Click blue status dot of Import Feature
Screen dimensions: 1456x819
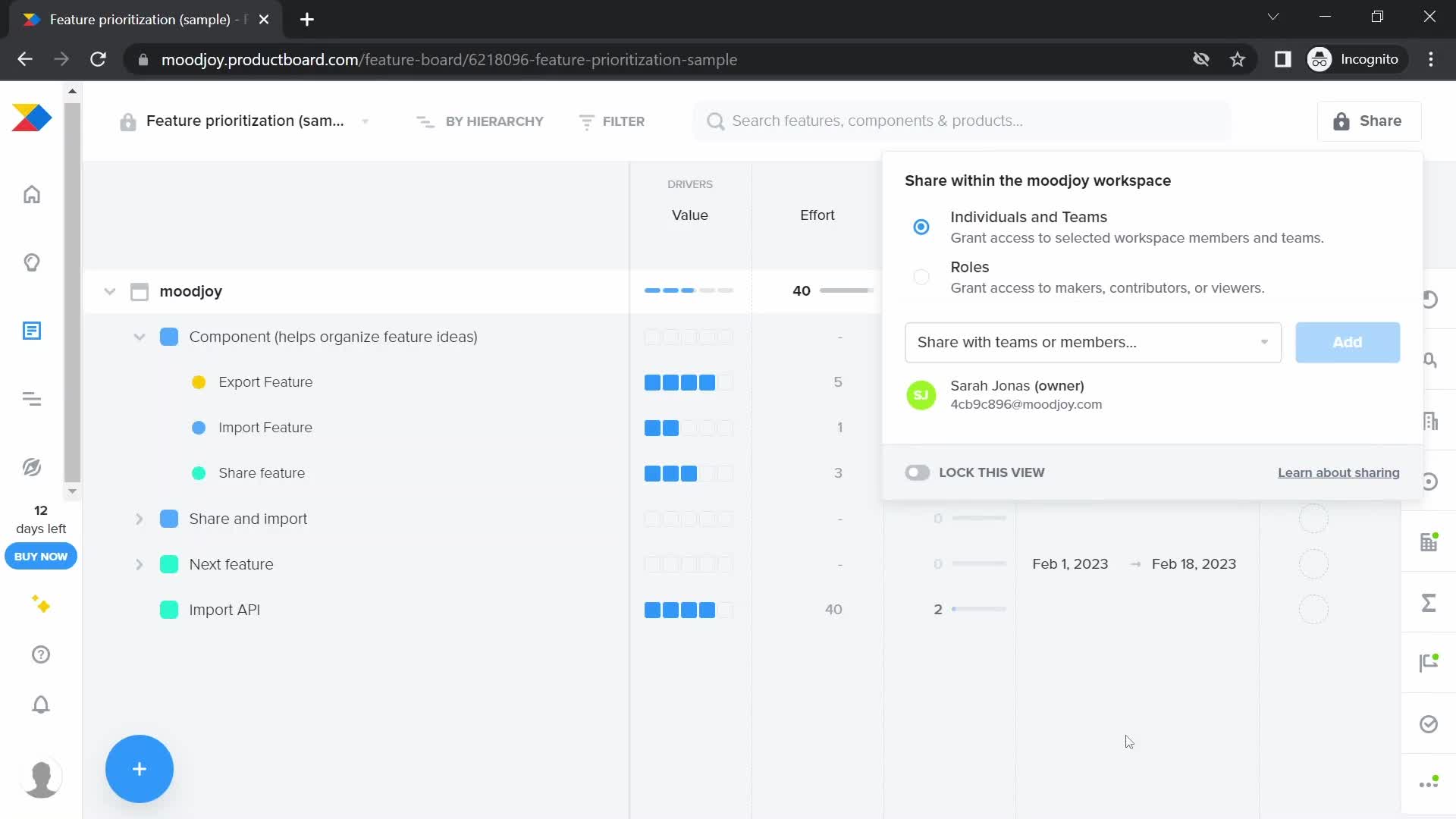[199, 428]
